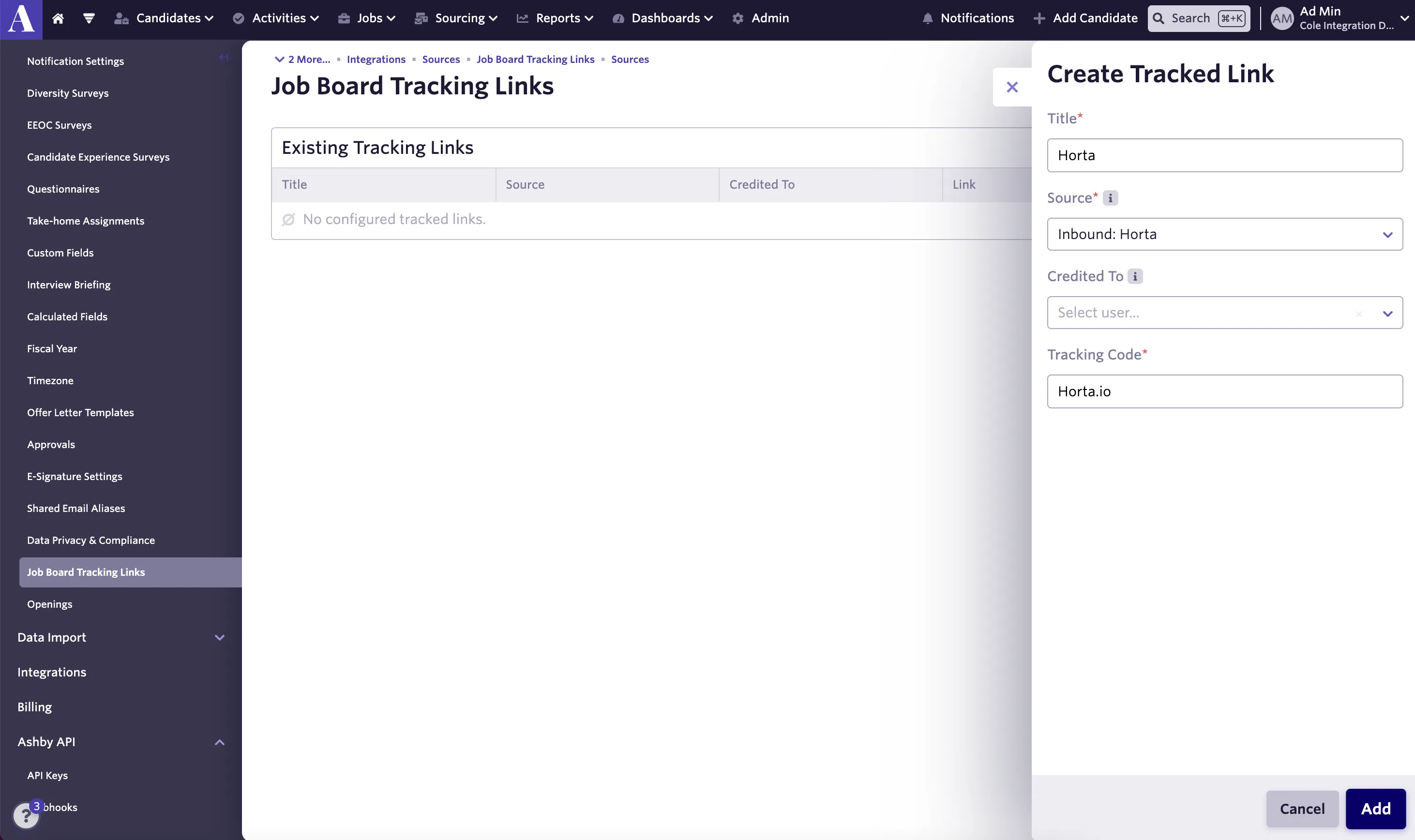This screenshot has height=840, width=1415.
Task: Open the Credited To user dropdown
Action: point(1225,313)
